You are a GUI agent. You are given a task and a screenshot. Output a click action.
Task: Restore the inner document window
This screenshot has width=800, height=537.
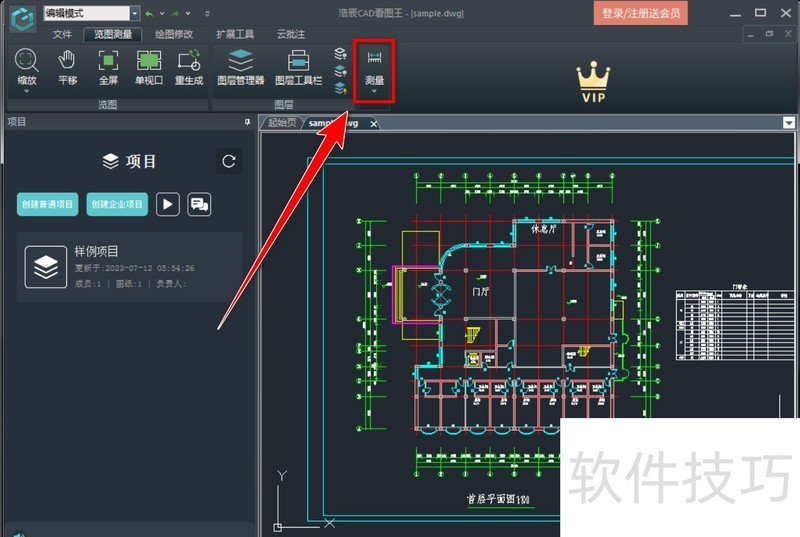769,34
